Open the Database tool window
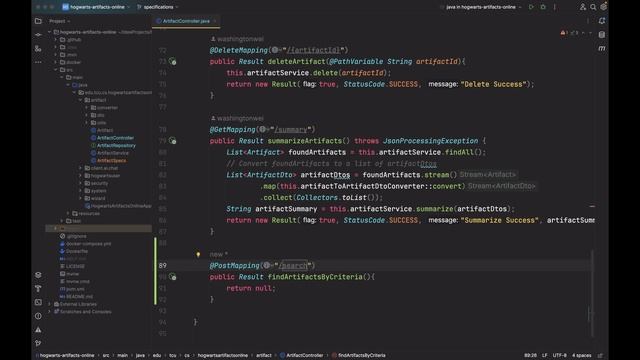640x360 pixels. click(x=602, y=35)
